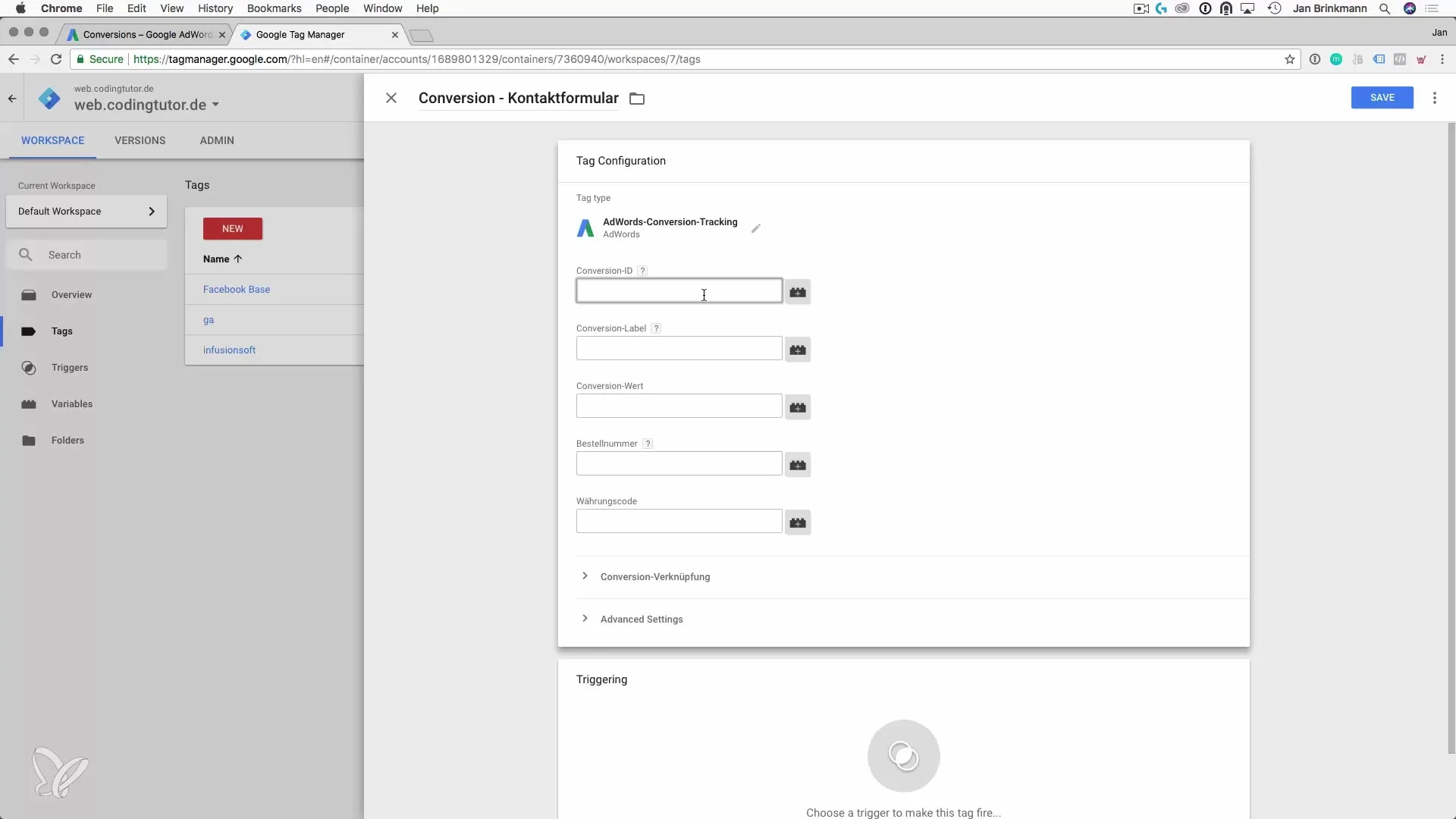This screenshot has height=819, width=1456.
Task: Sort tags by Name column
Action: tap(222, 259)
